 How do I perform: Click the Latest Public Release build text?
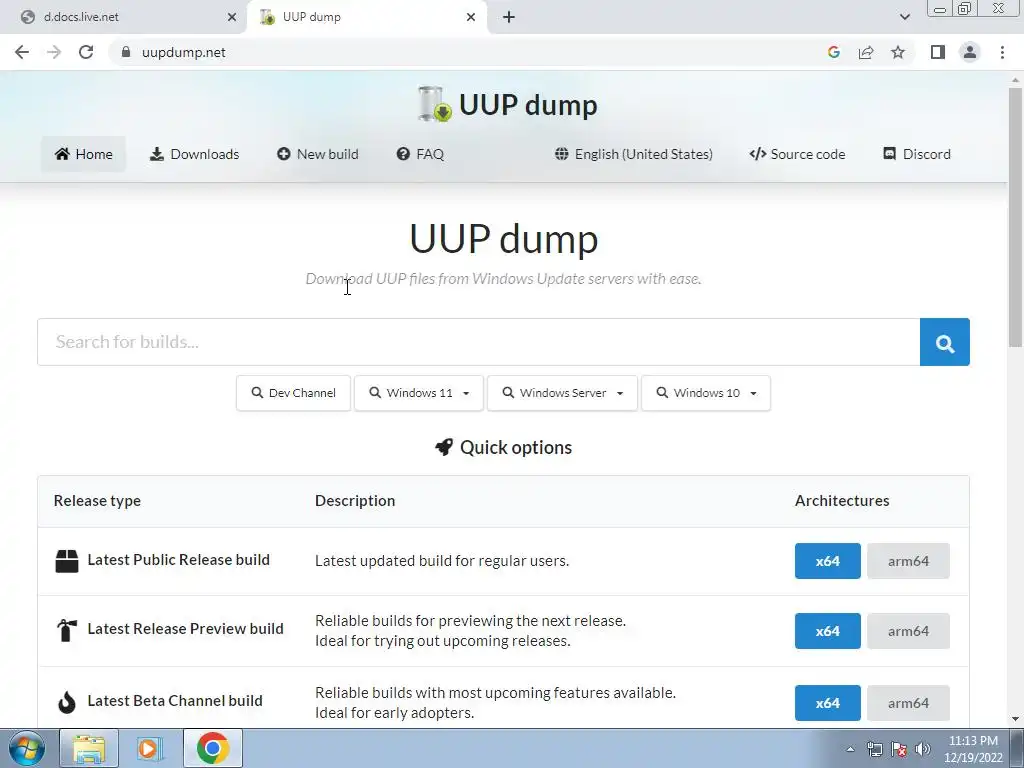point(178,560)
